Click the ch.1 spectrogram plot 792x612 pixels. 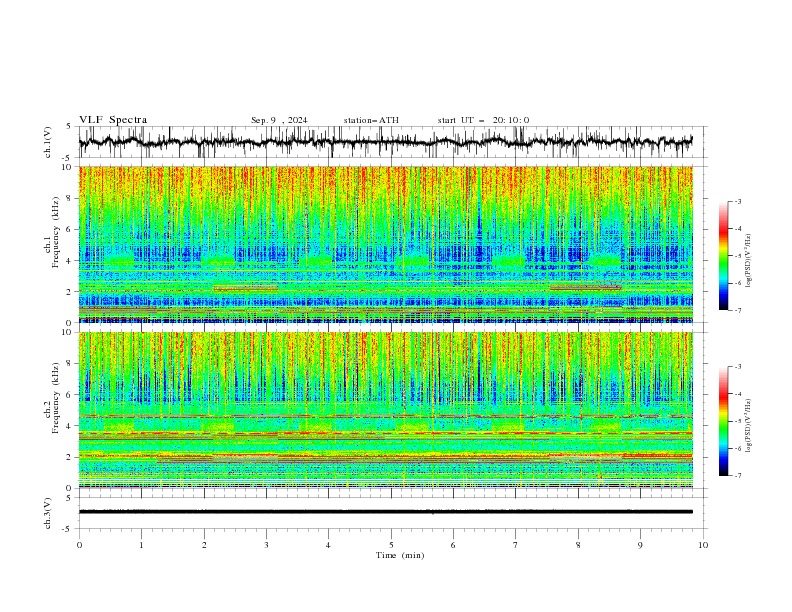pyautogui.click(x=386, y=244)
